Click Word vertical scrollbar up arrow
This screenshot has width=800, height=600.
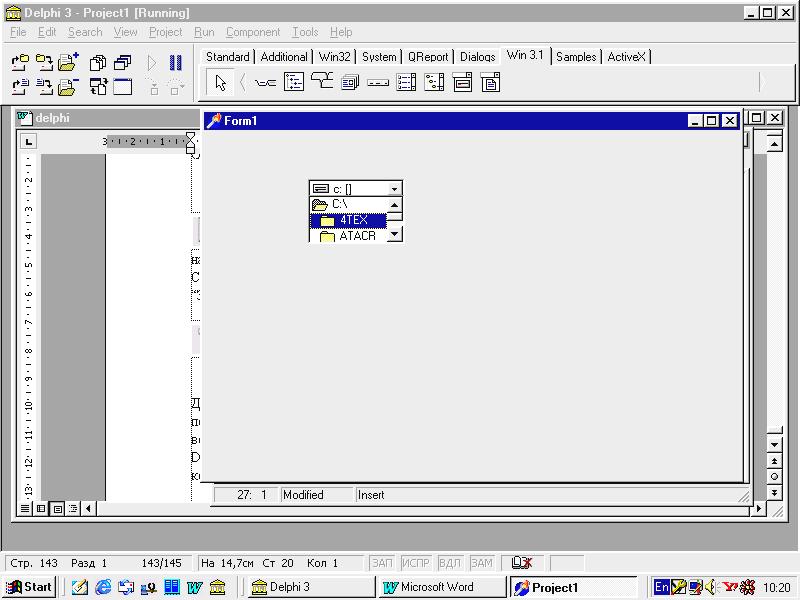tap(774, 144)
